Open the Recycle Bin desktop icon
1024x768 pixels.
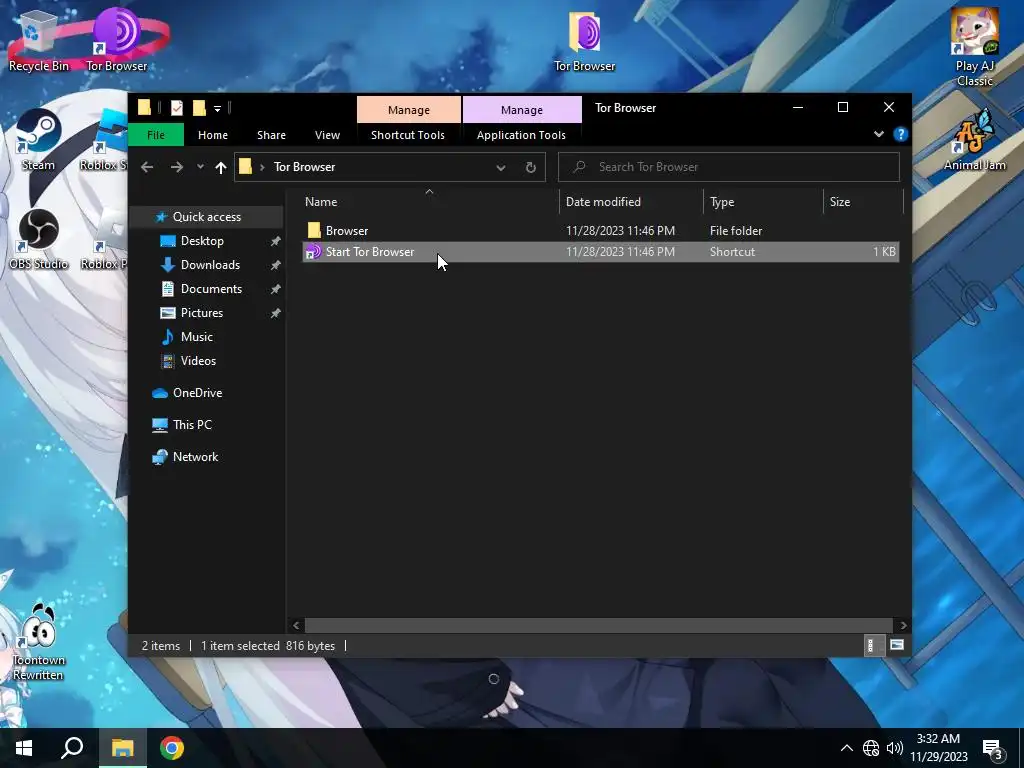pyautogui.click(x=39, y=40)
